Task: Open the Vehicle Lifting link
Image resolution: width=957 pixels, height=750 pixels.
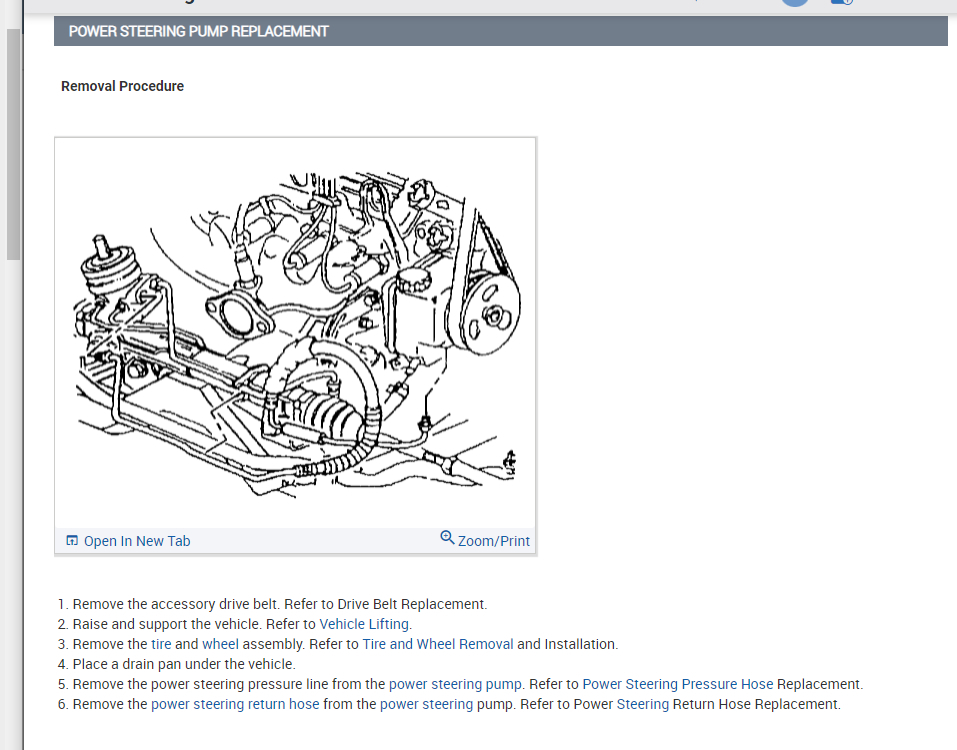Action: (364, 624)
